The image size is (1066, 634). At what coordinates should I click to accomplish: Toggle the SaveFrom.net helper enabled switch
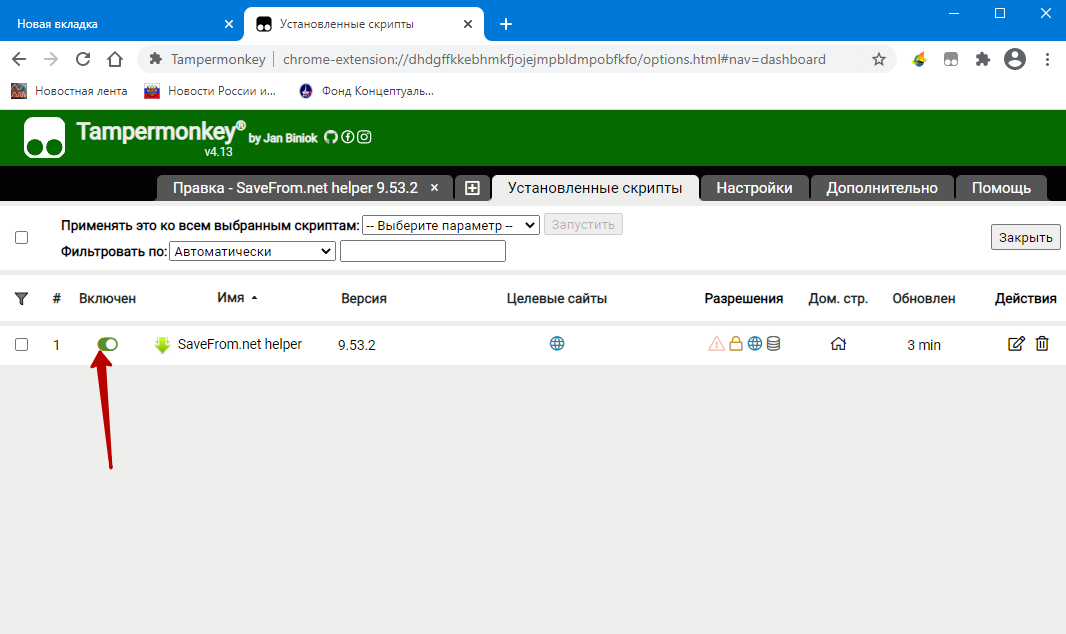click(x=107, y=345)
